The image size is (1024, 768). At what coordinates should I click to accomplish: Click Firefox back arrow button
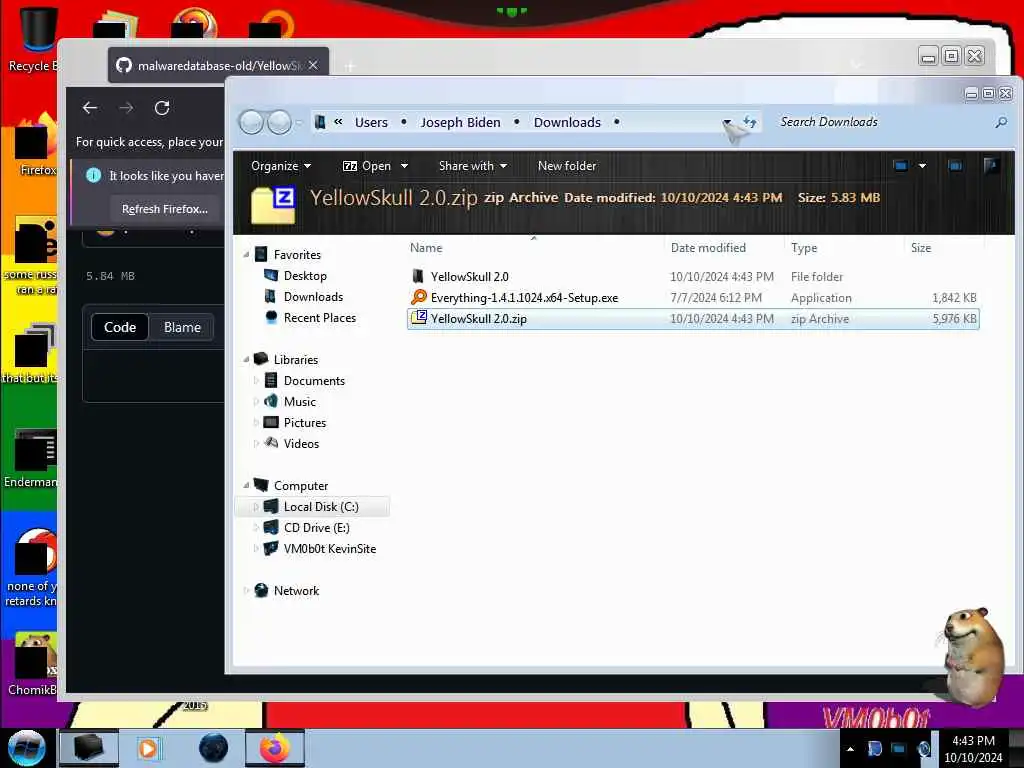tap(90, 108)
